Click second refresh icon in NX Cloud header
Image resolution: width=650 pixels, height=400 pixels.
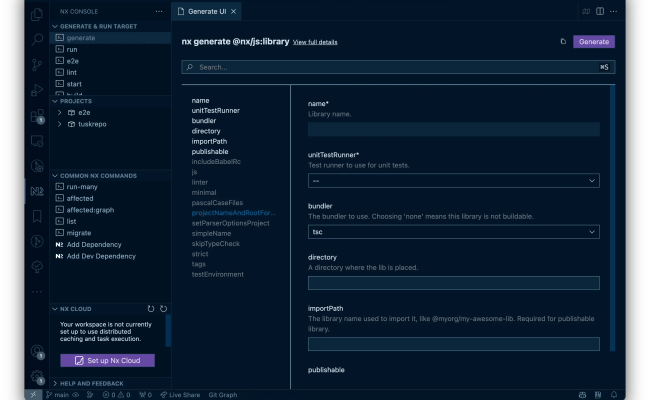[163, 309]
